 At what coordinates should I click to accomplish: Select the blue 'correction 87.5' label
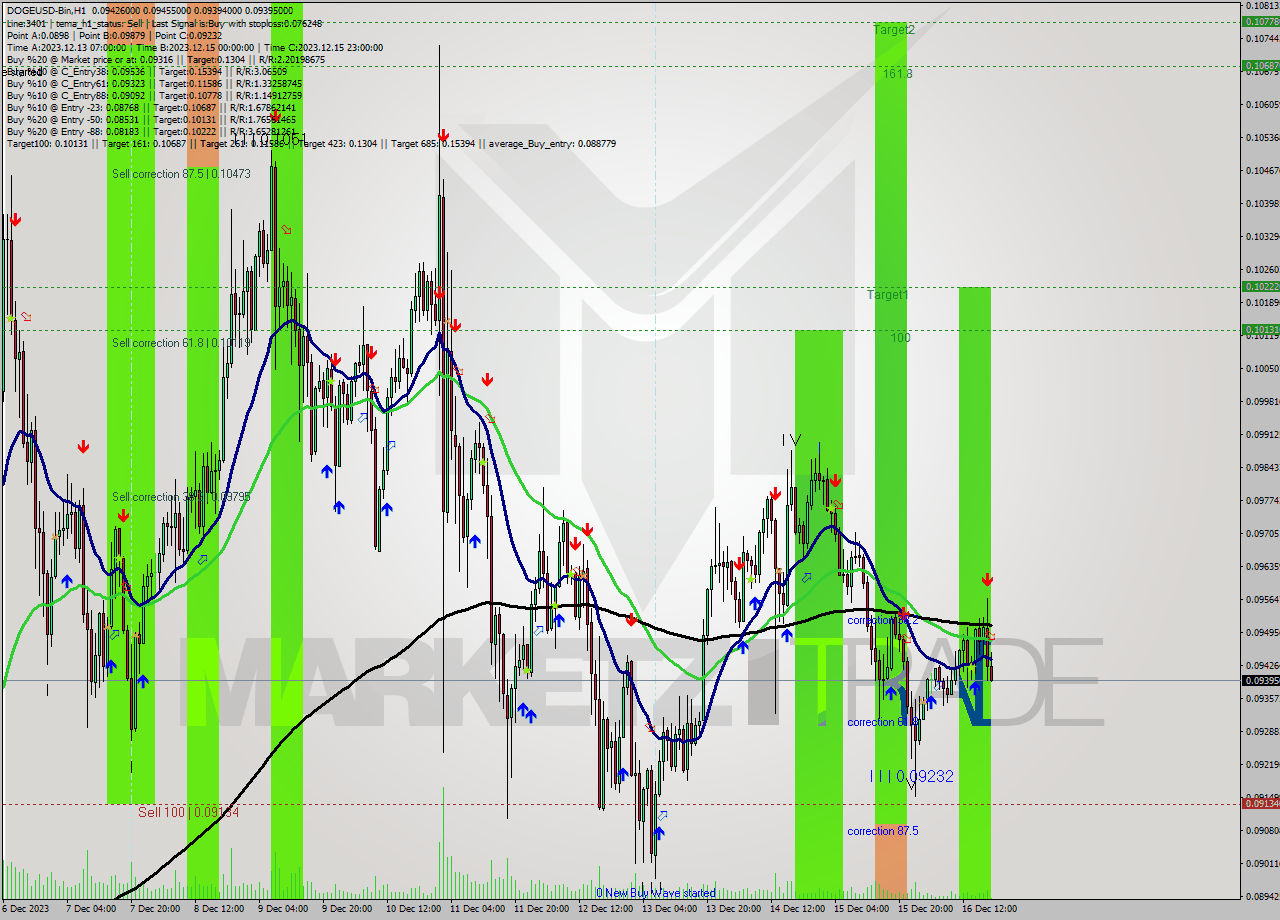883,831
